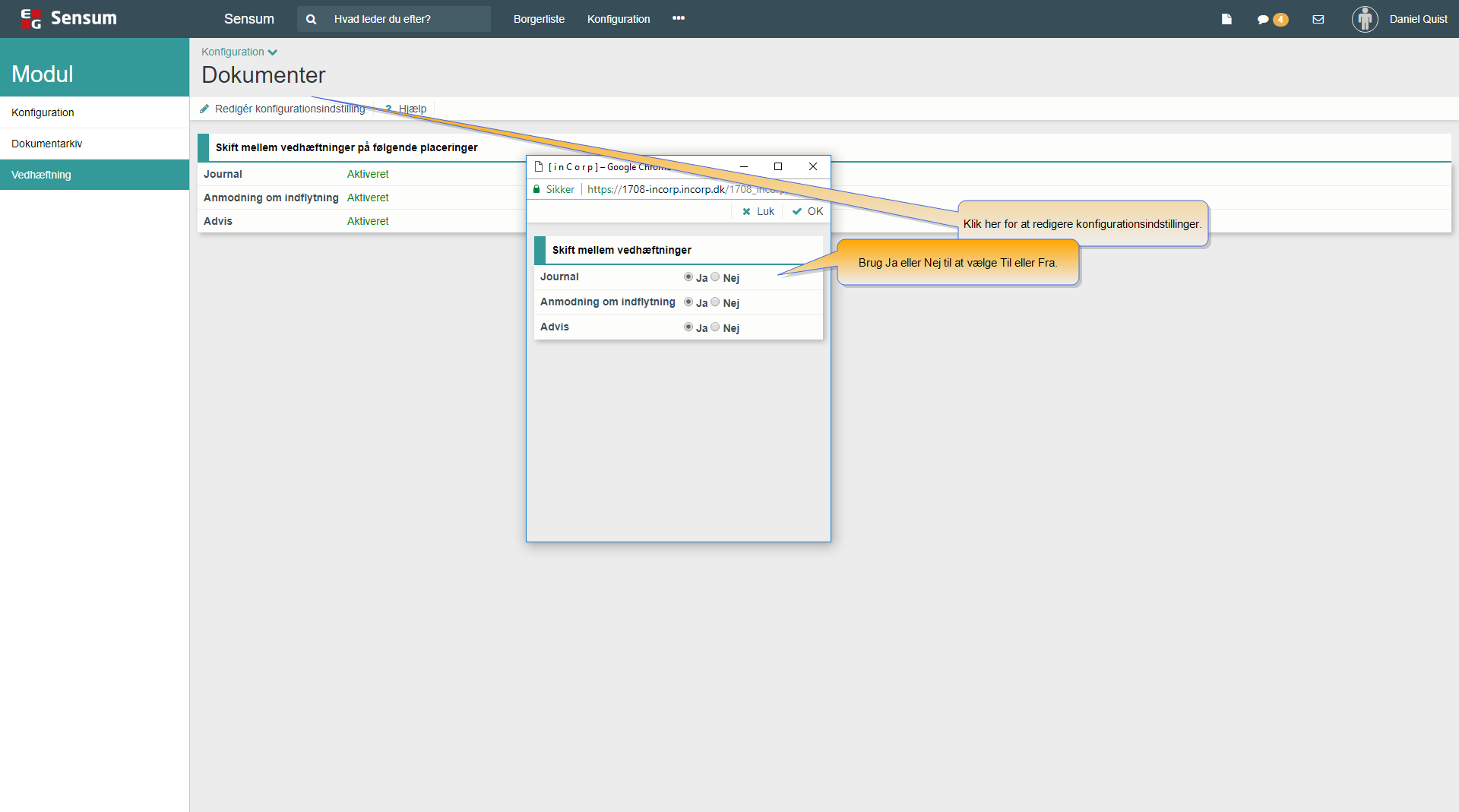Image resolution: width=1459 pixels, height=812 pixels.
Task: Select Nej for Anmodning om indflytning
Action: (x=715, y=302)
